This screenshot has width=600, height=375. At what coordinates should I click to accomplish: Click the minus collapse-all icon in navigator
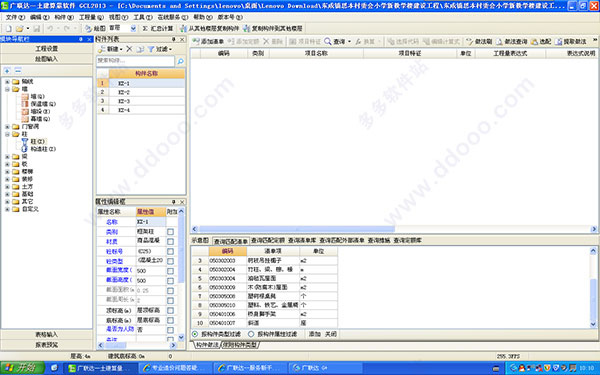point(18,71)
